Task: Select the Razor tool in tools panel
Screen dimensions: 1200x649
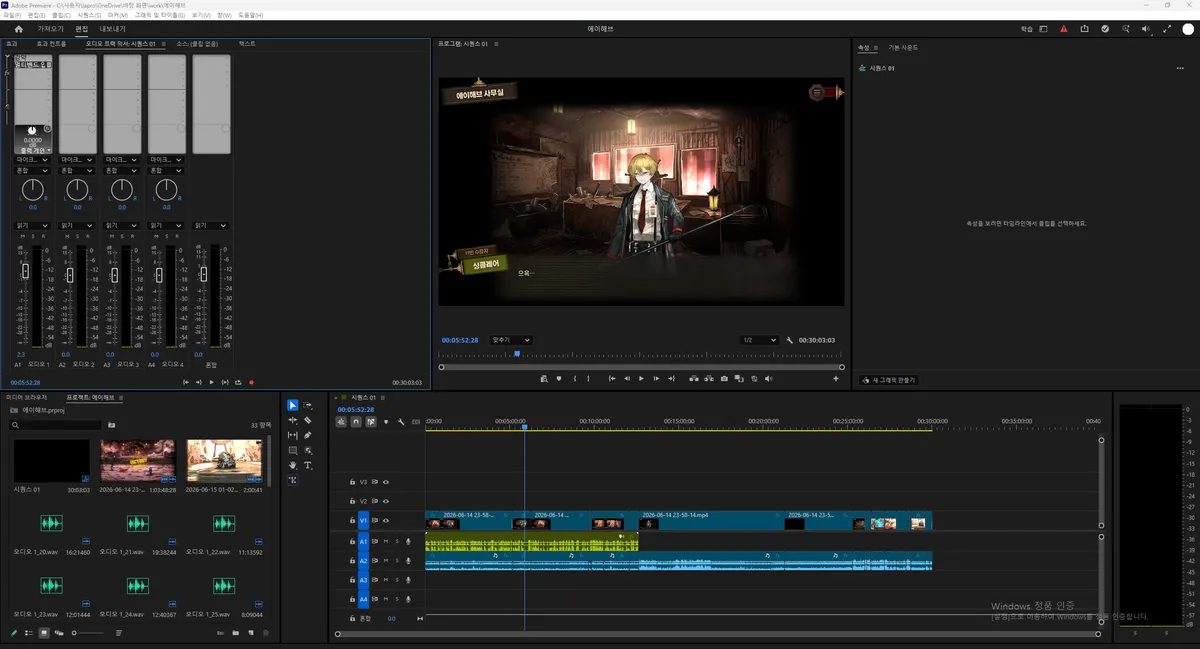Action: [308, 420]
